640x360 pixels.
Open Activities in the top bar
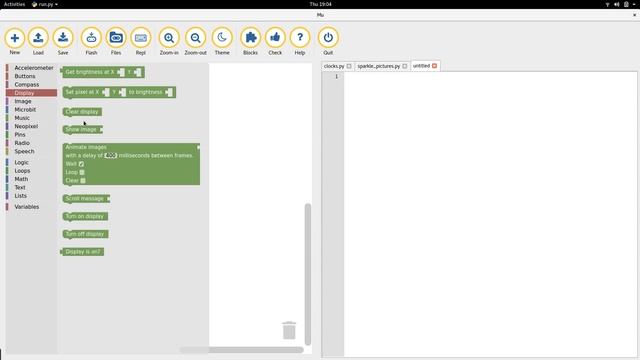tap(14, 4)
